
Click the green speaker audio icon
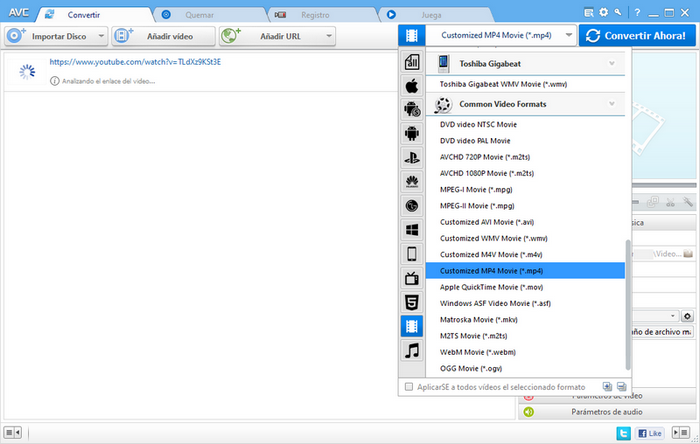(x=529, y=411)
